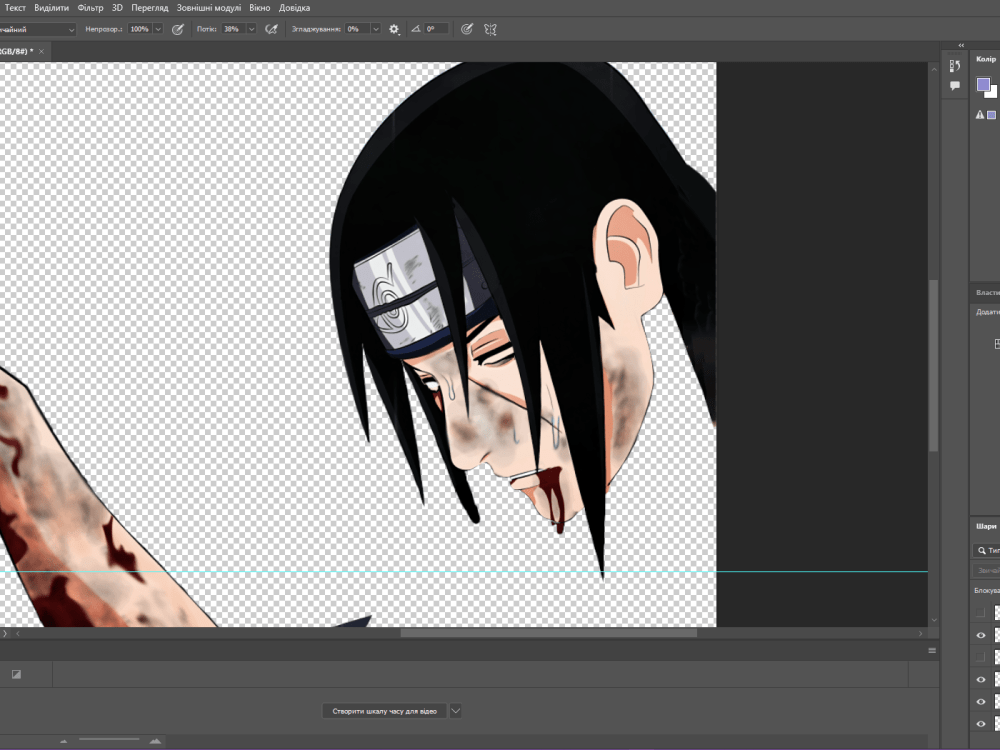1000x750 pixels.
Task: Click horizontal scrollbar right arrow
Action: tap(920, 633)
